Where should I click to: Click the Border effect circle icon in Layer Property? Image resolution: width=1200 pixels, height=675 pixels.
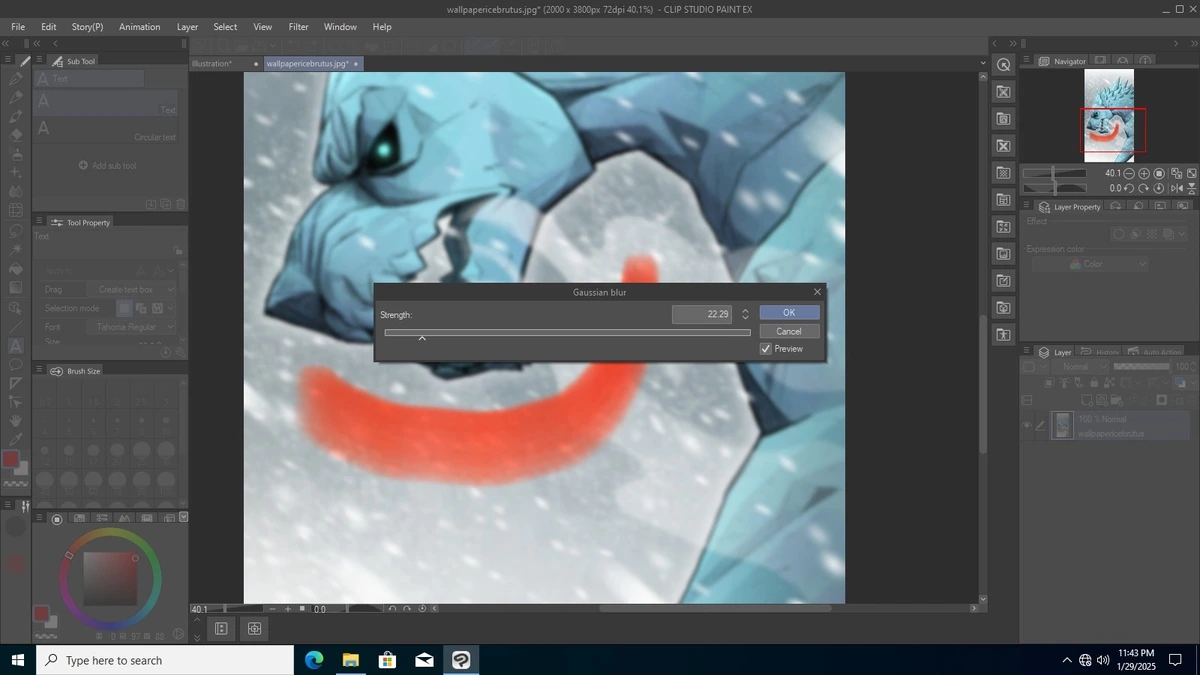(x=1120, y=234)
